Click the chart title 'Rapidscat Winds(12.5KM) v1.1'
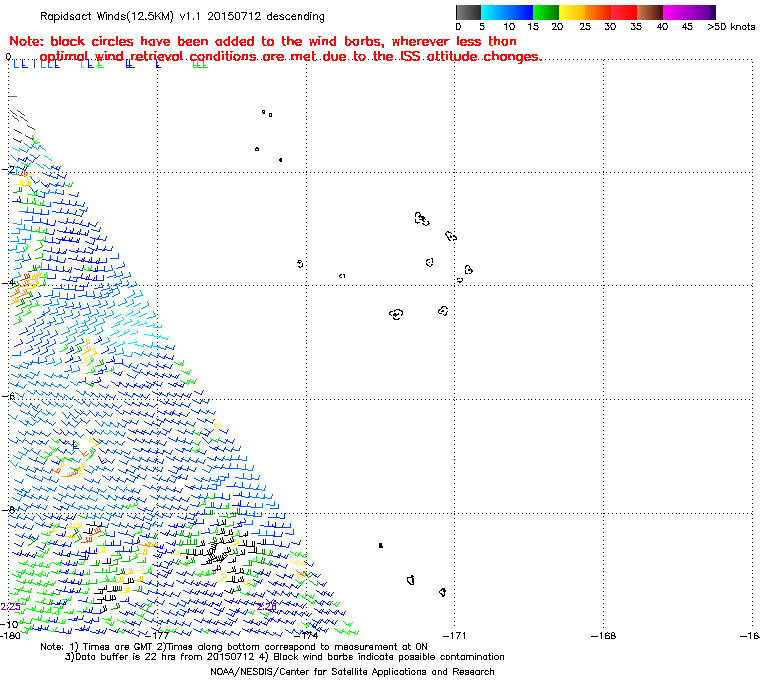The image size is (760, 688). pos(120,16)
